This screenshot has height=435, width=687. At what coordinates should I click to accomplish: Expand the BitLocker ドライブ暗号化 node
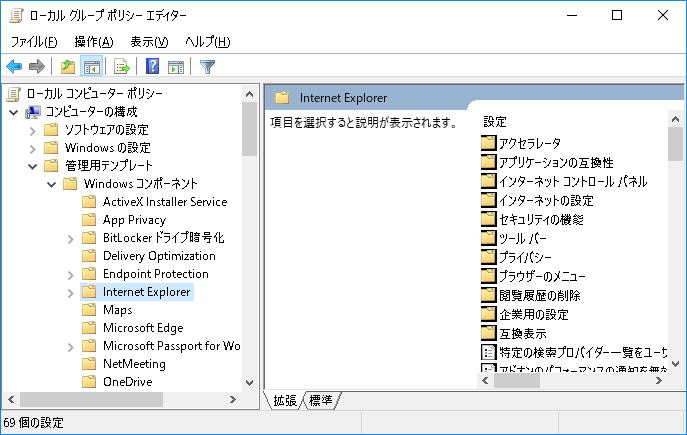71,239
